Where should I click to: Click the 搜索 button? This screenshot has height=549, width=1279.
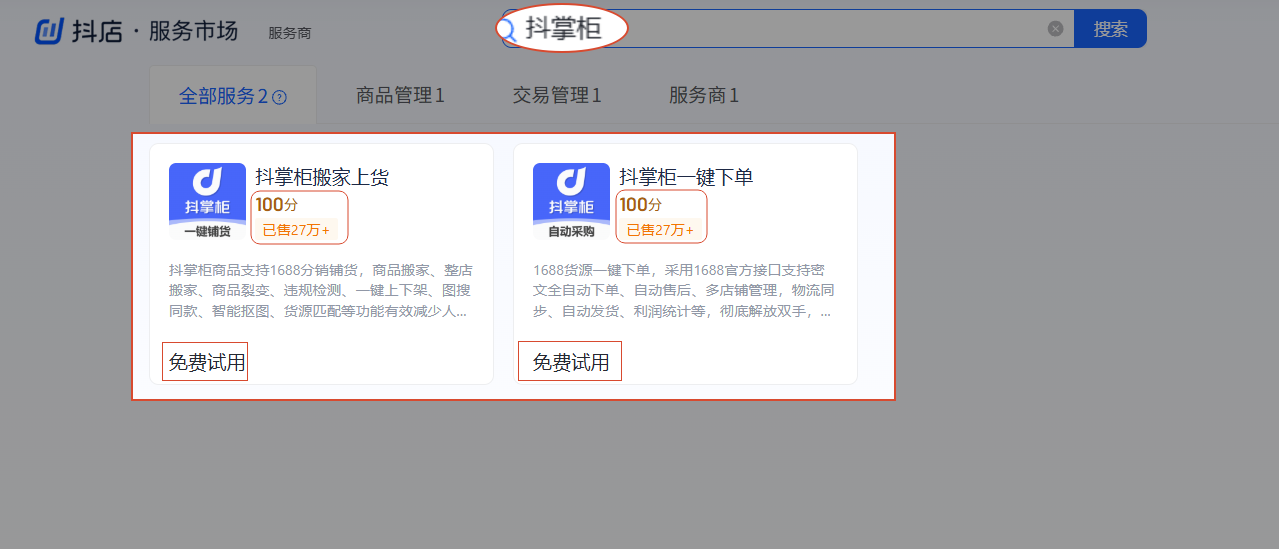1110,29
